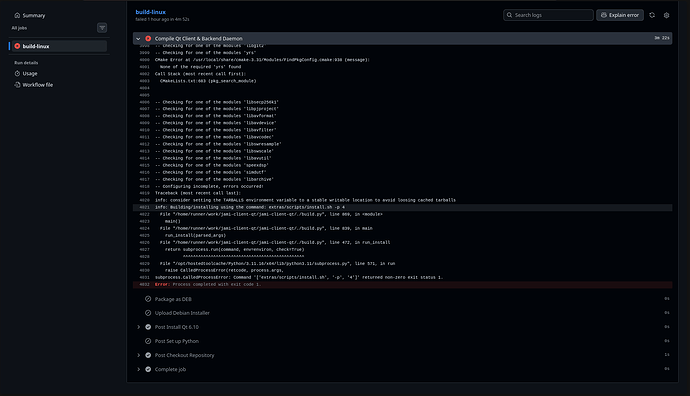690x396 pixels.
Task: Click the red failed icon on Compile step
Action: [x=148, y=39]
